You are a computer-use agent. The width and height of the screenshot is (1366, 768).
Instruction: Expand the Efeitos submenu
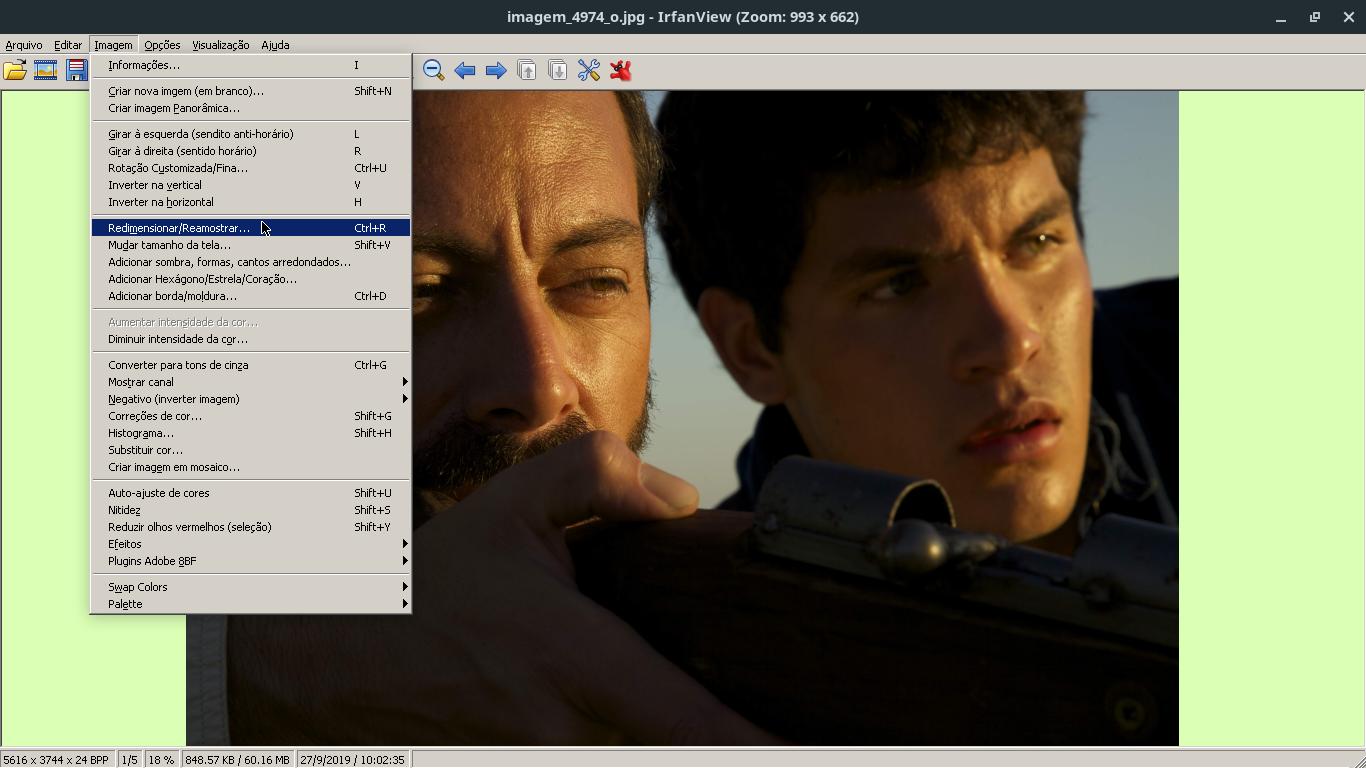250,544
